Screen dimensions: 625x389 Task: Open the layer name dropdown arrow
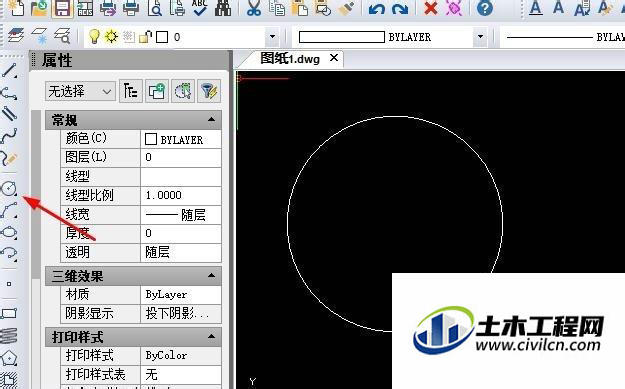[x=272, y=37]
